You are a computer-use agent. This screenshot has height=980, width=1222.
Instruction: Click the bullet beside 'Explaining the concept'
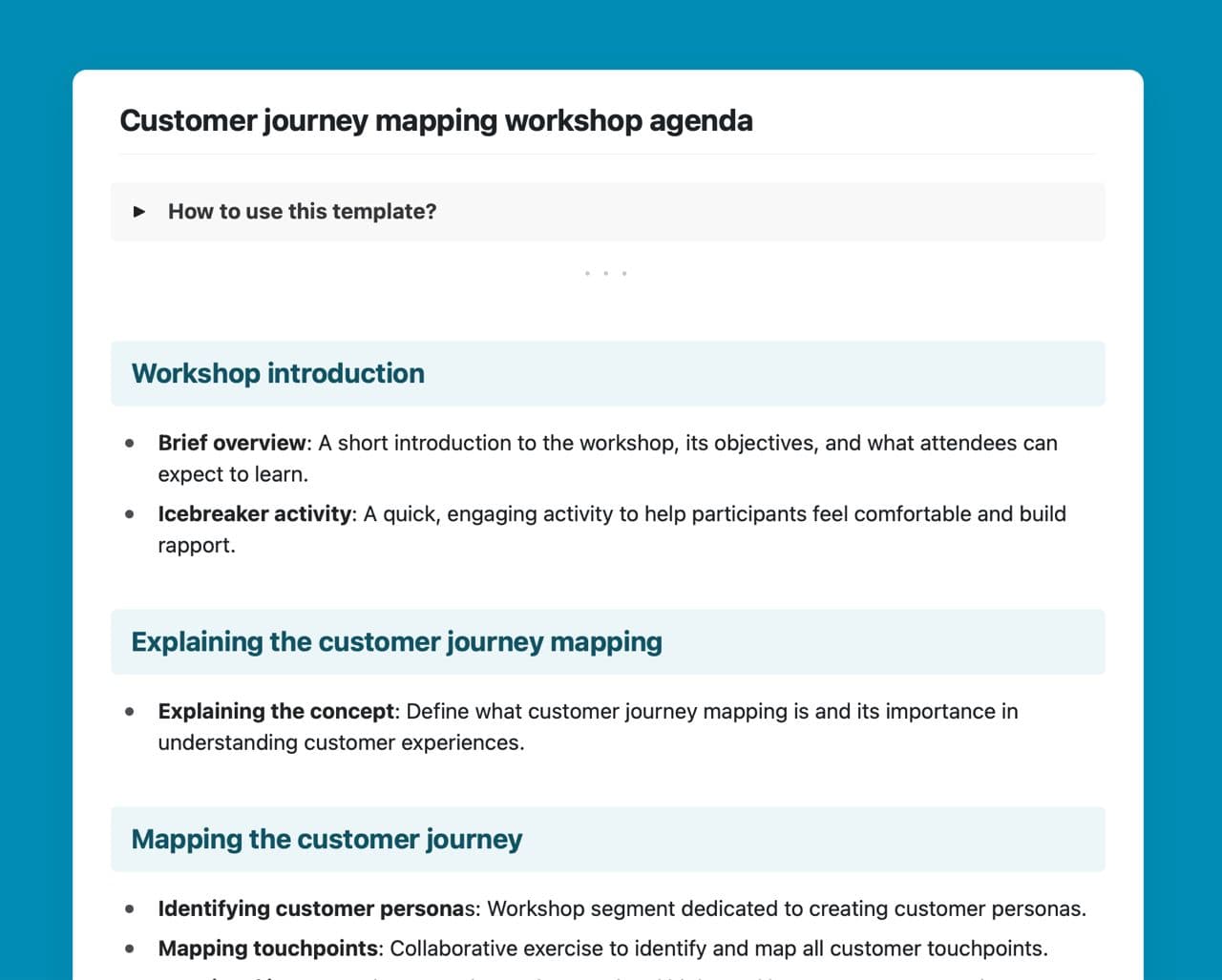(130, 711)
